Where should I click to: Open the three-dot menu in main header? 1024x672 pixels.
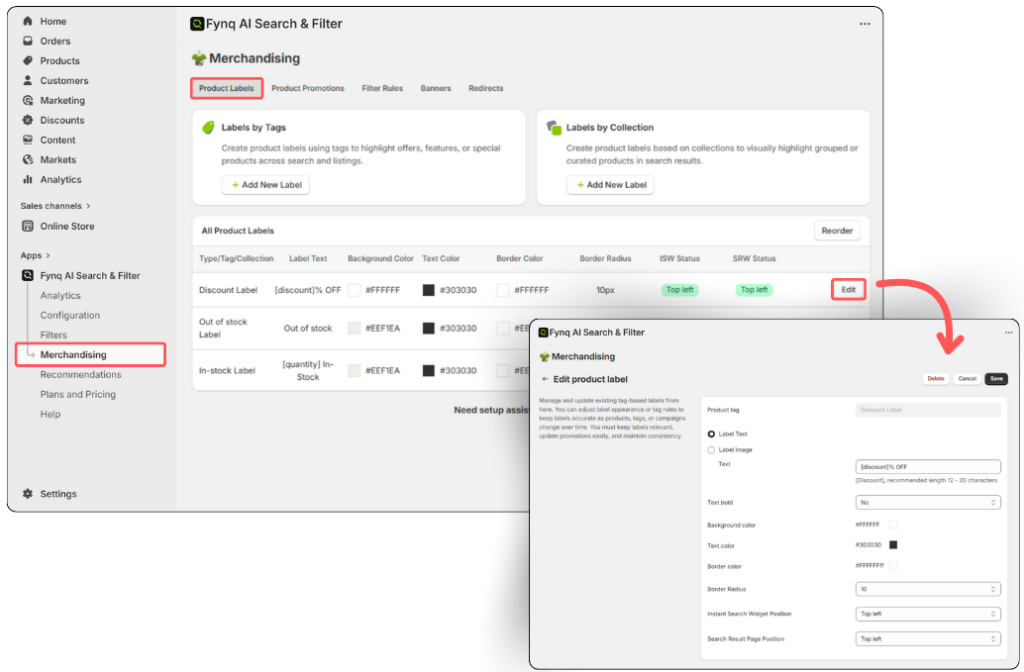click(865, 24)
